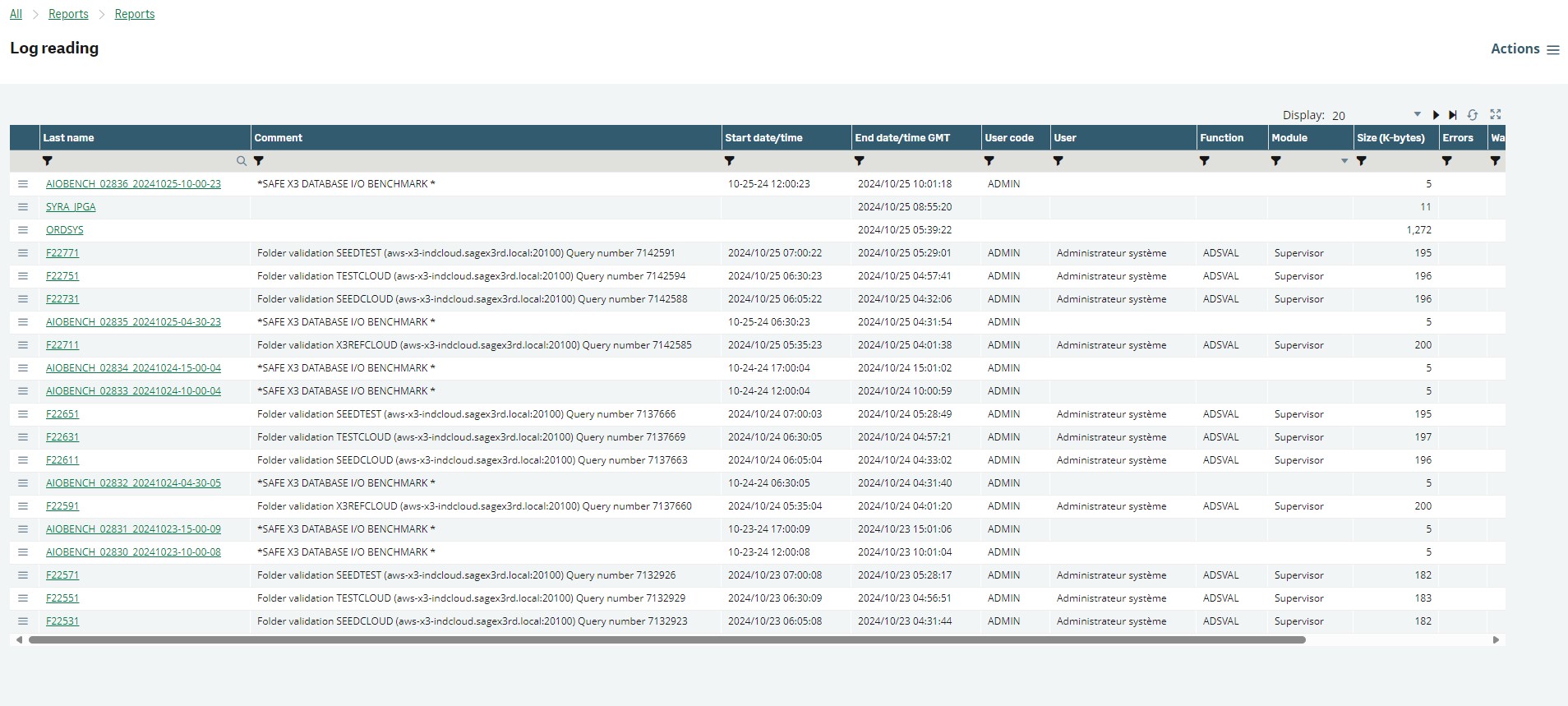This screenshot has width=1568, height=706.
Task: Open row menu for F22771 log
Action: (23, 253)
